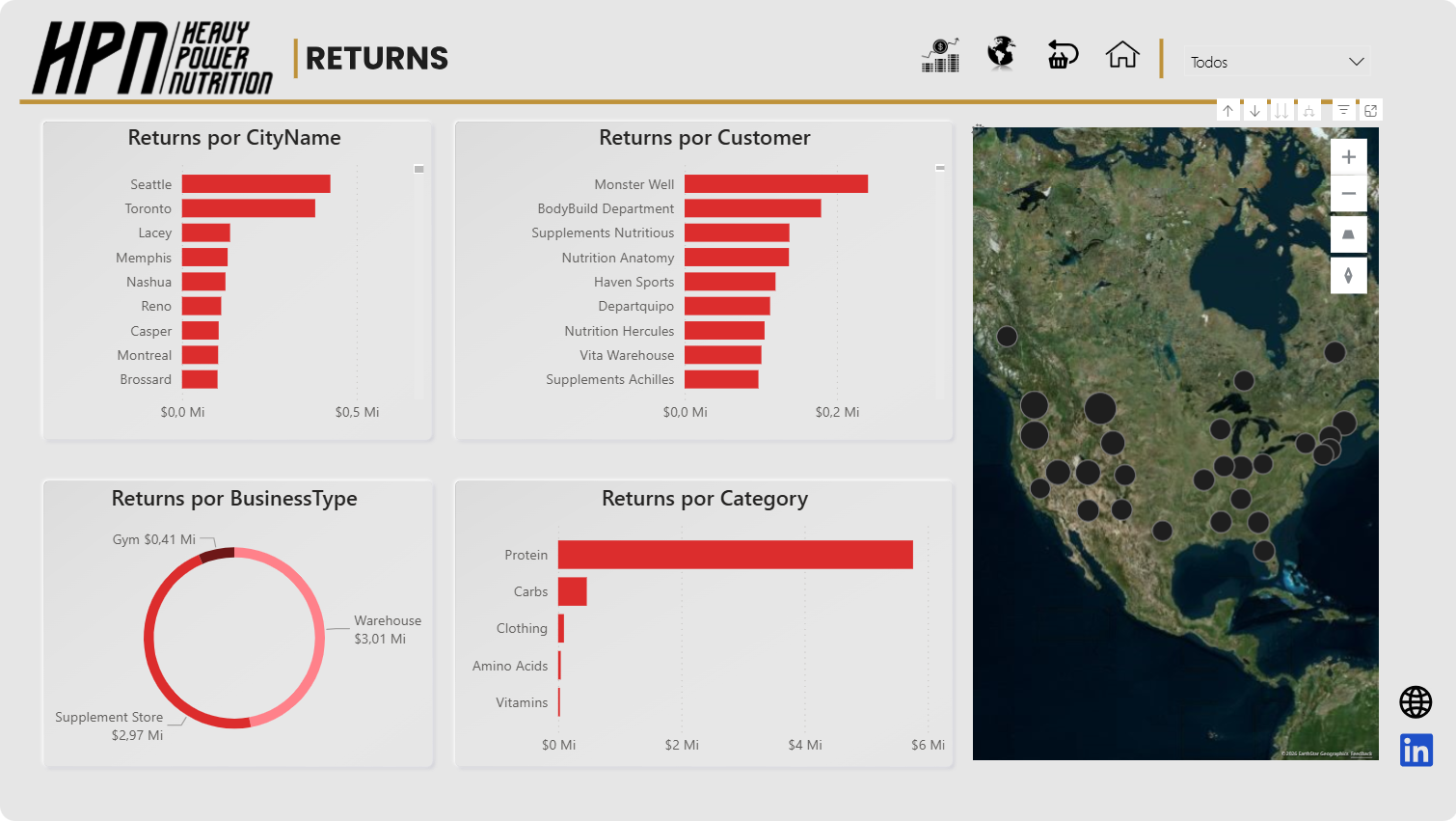
Task: Click the Returns por Category title
Action: 705,499
